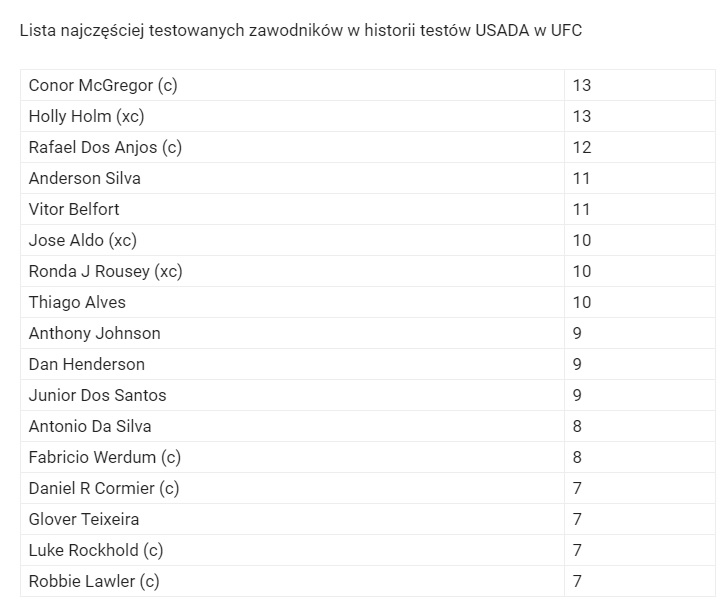726x615 pixels.
Task: Click the Glover Teixeira name cell
Action: [x=292, y=520]
